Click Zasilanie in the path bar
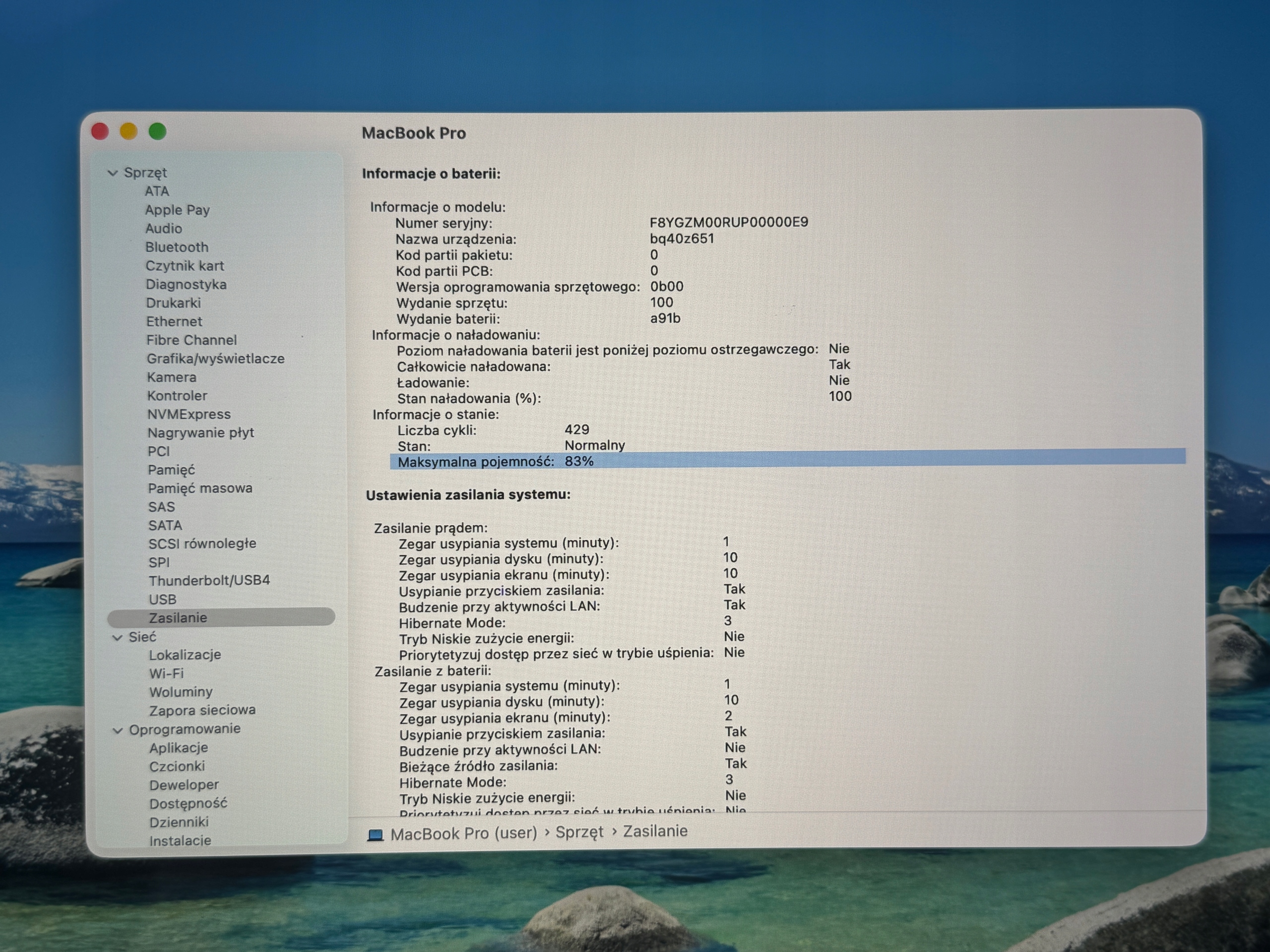1270x952 pixels. point(655,832)
